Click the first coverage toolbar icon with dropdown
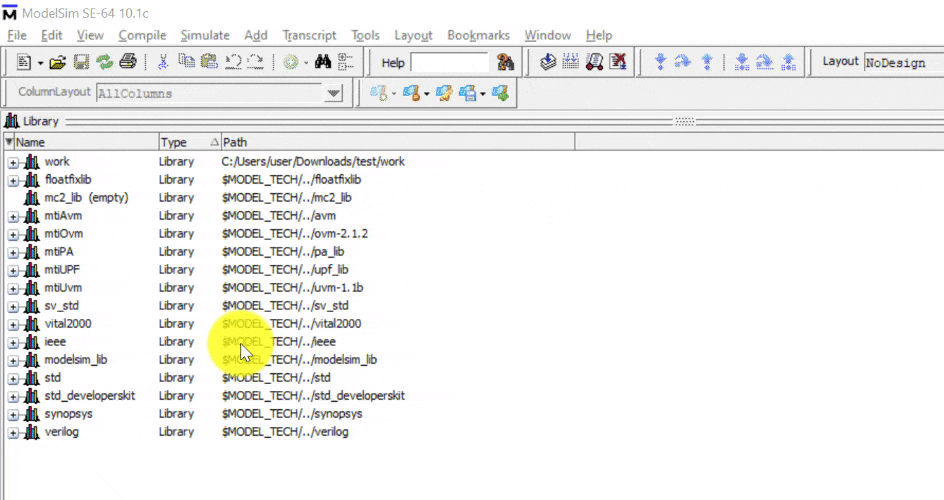The image size is (944, 500). [379, 93]
